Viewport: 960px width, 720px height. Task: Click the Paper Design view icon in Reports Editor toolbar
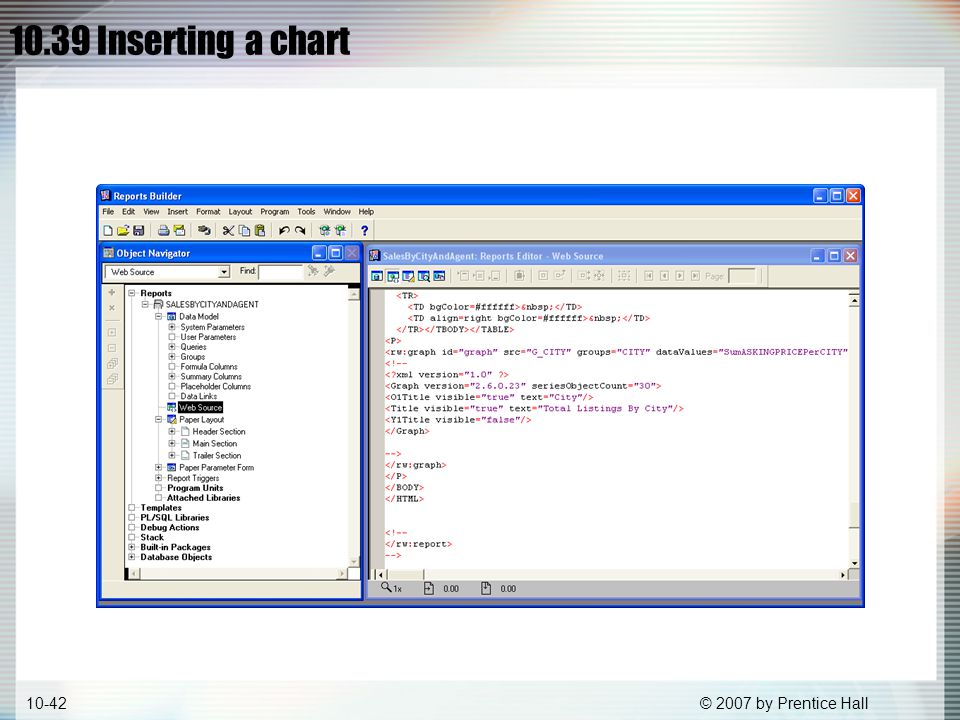click(x=424, y=276)
